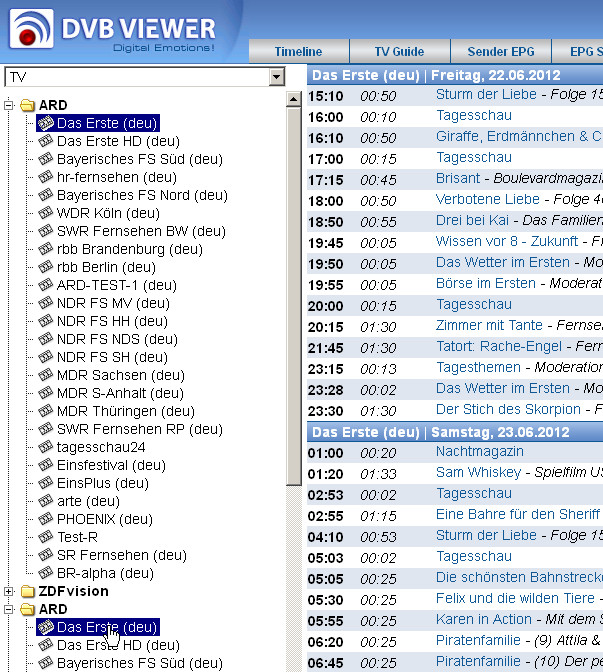603x672 pixels.
Task: Click channel list scrollbar up arrow
Action: coord(294,99)
